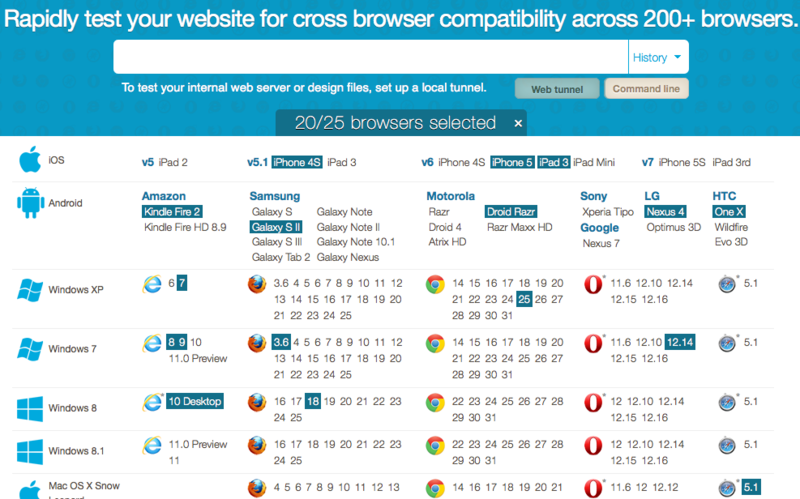Deselect IE 10 Desktop on Windows 8
Image resolution: width=800 pixels, height=499 pixels.
tap(195, 401)
